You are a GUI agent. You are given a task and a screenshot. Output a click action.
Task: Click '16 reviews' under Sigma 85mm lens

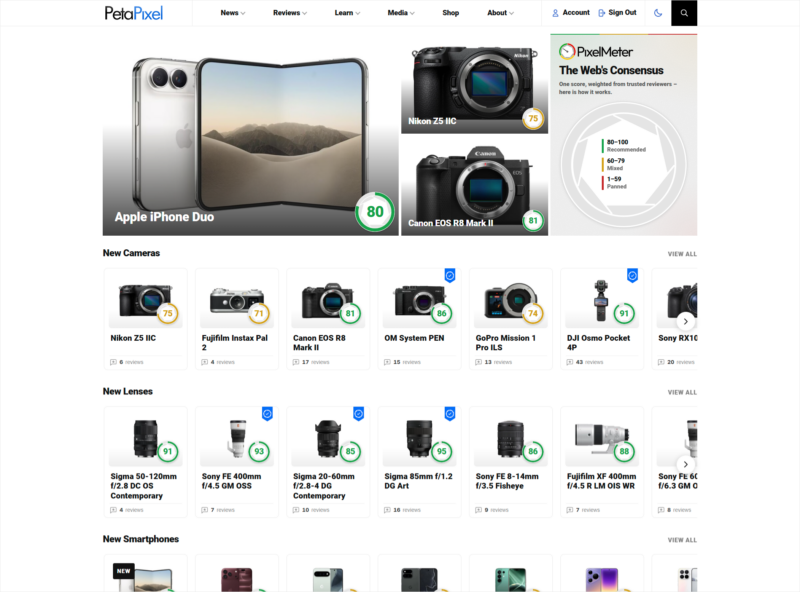click(x=407, y=510)
